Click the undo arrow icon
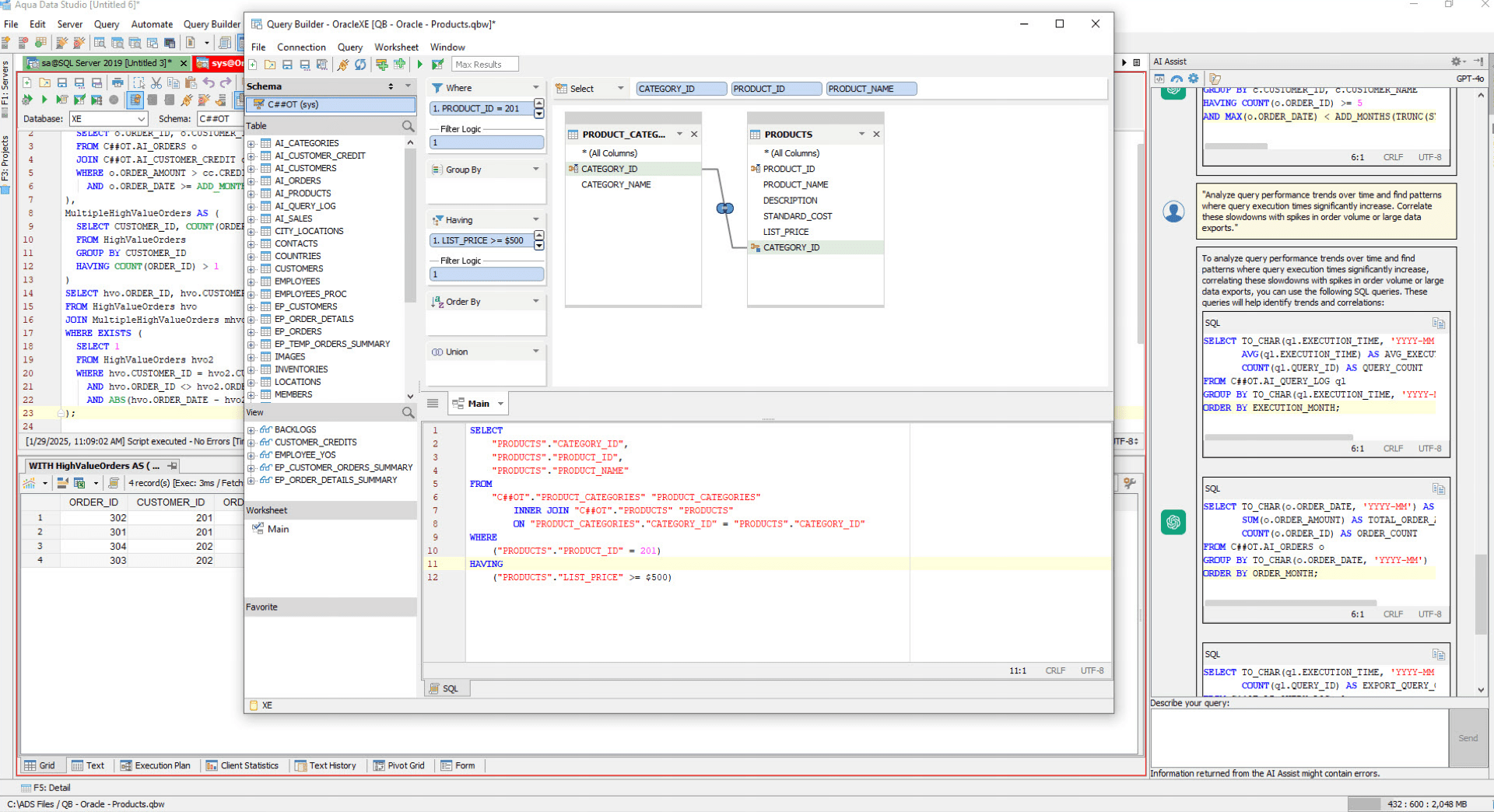The image size is (1494, 812). pyautogui.click(x=209, y=82)
